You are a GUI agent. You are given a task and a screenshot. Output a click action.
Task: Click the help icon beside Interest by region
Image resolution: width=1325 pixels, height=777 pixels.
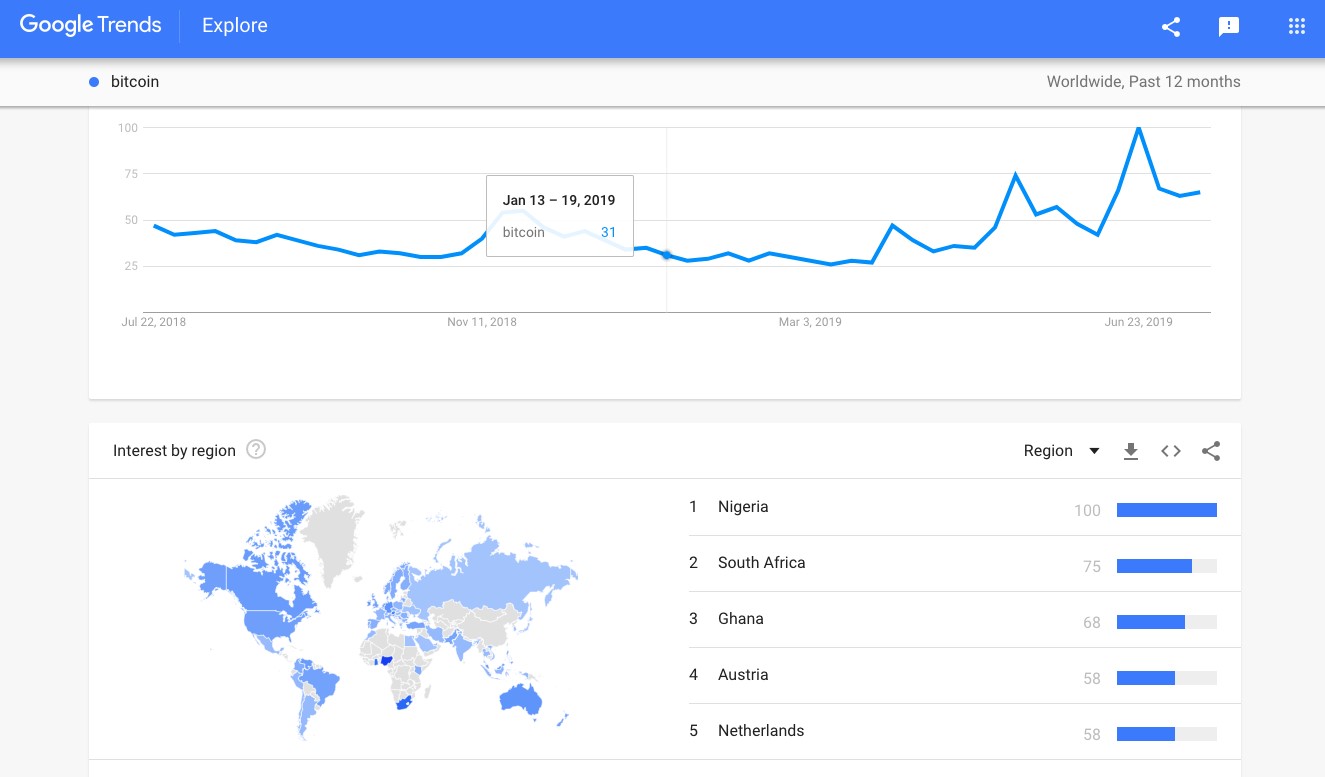pyautogui.click(x=256, y=450)
